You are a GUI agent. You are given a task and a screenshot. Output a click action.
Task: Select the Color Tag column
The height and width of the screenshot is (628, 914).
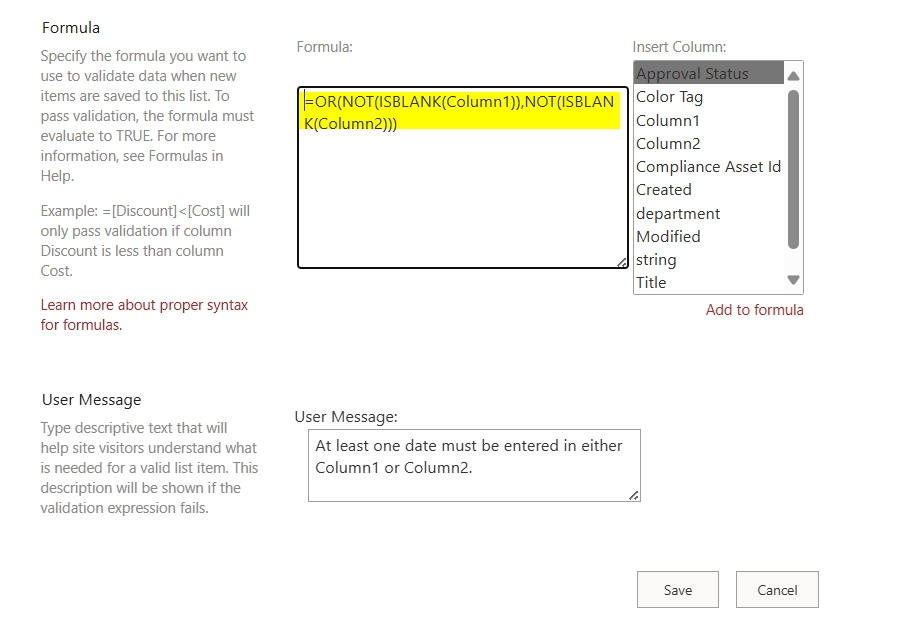click(x=667, y=97)
